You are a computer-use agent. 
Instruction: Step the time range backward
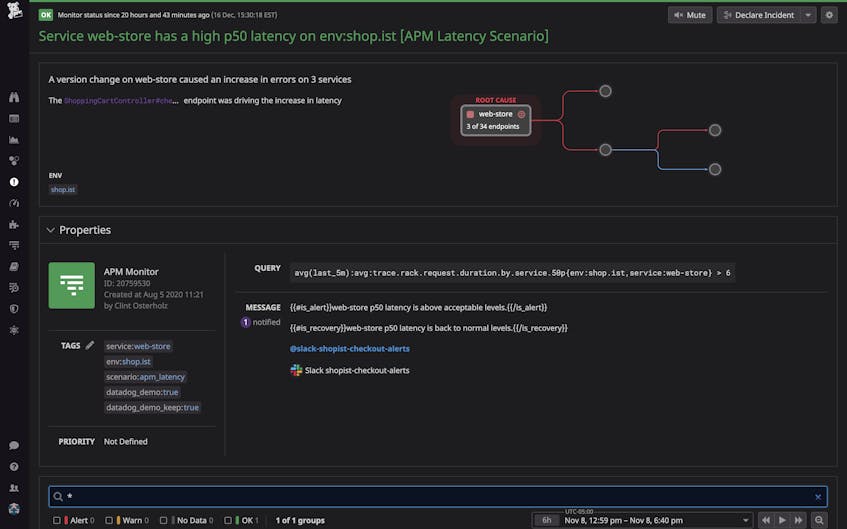(766, 520)
